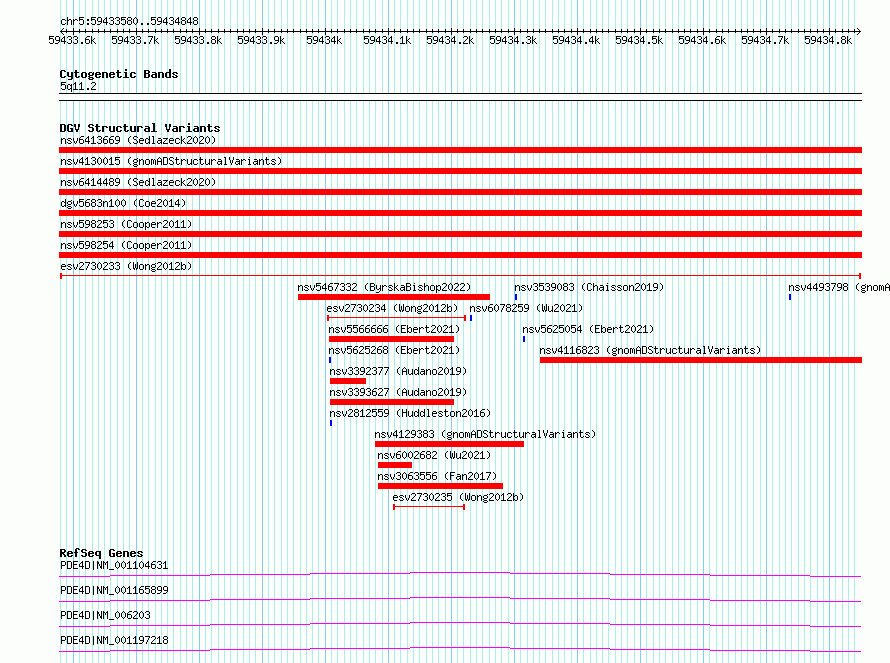Screen dimensions: 890x663
Task: Click thin red span under esv2730235
Action: pyautogui.click(x=429, y=507)
